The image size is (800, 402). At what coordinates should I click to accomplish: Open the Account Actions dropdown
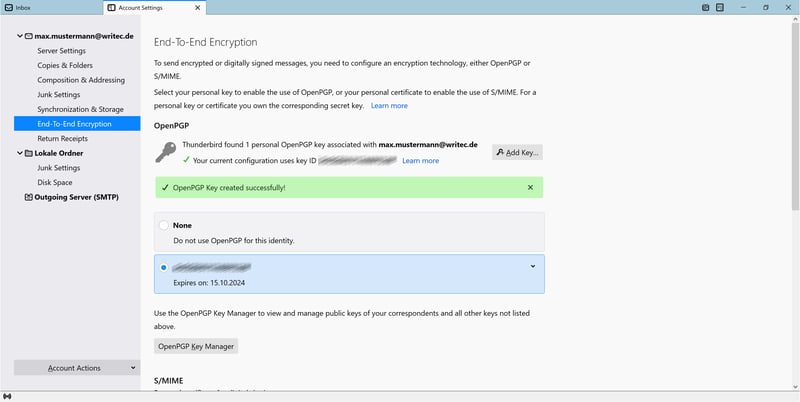(77, 368)
